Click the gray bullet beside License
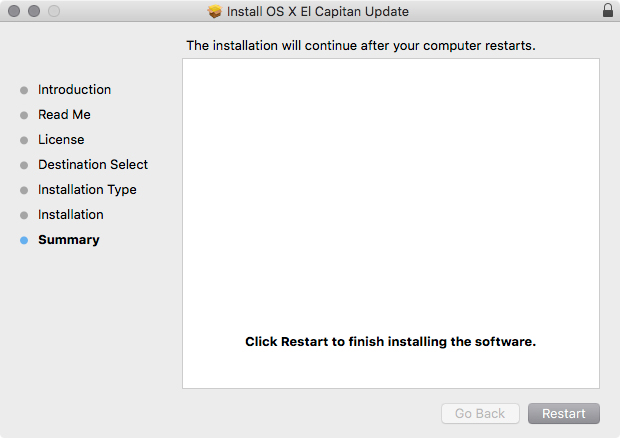Screen dimensions: 620x438 24,140
